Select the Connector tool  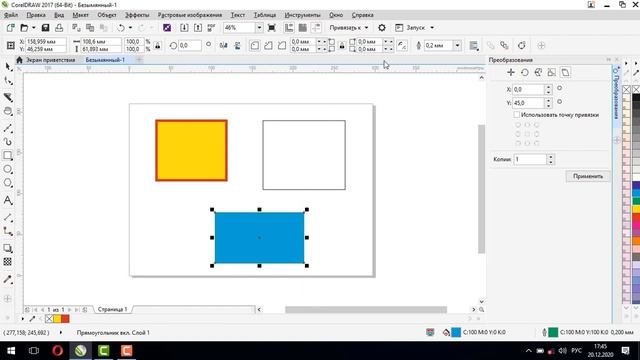[x=8, y=231]
